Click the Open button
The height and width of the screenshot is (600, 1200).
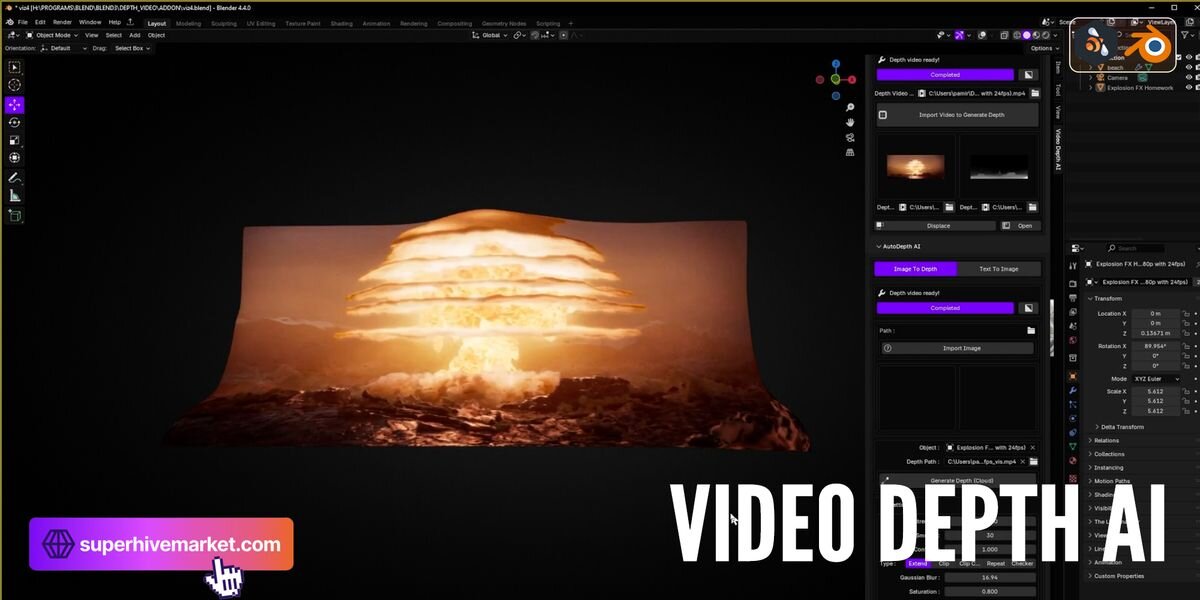point(1020,226)
